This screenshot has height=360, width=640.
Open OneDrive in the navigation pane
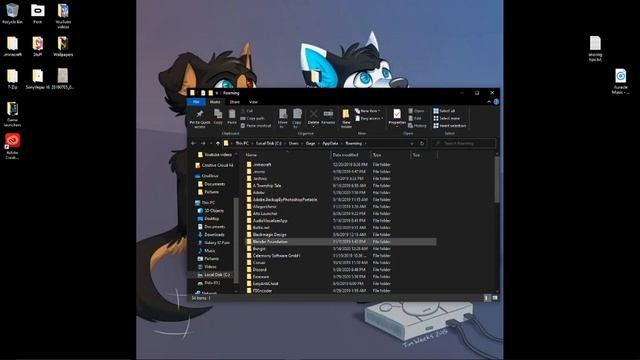click(209, 176)
